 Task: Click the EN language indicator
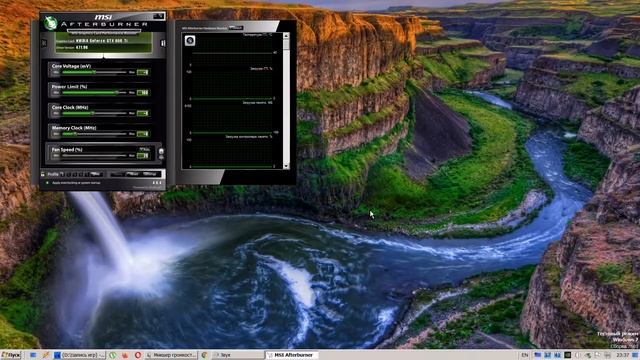click(x=525, y=356)
